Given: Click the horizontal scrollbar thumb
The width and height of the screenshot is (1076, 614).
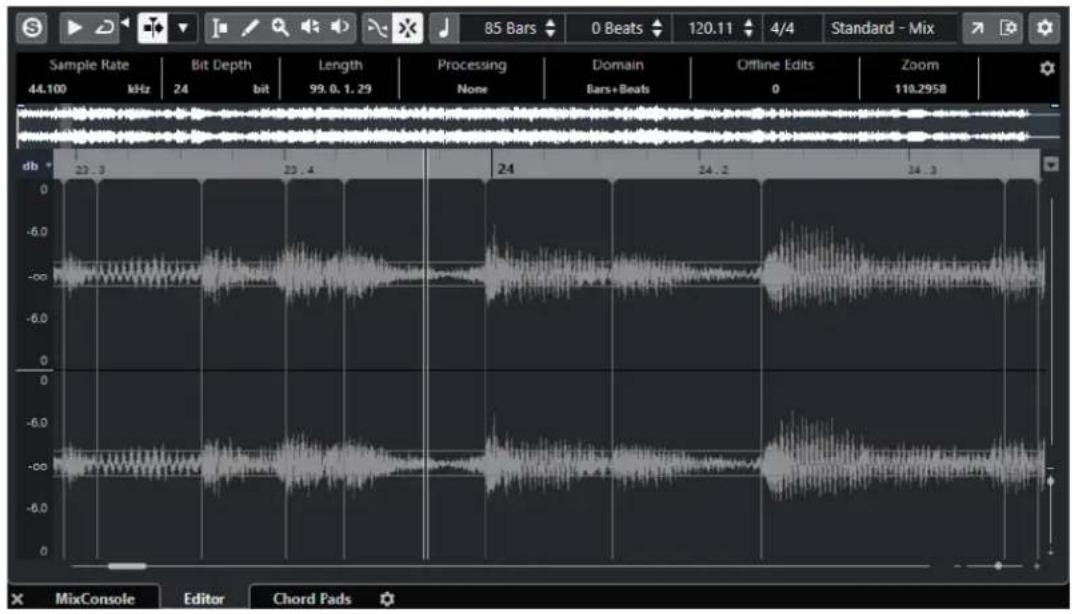Looking at the screenshot, I should [127, 566].
